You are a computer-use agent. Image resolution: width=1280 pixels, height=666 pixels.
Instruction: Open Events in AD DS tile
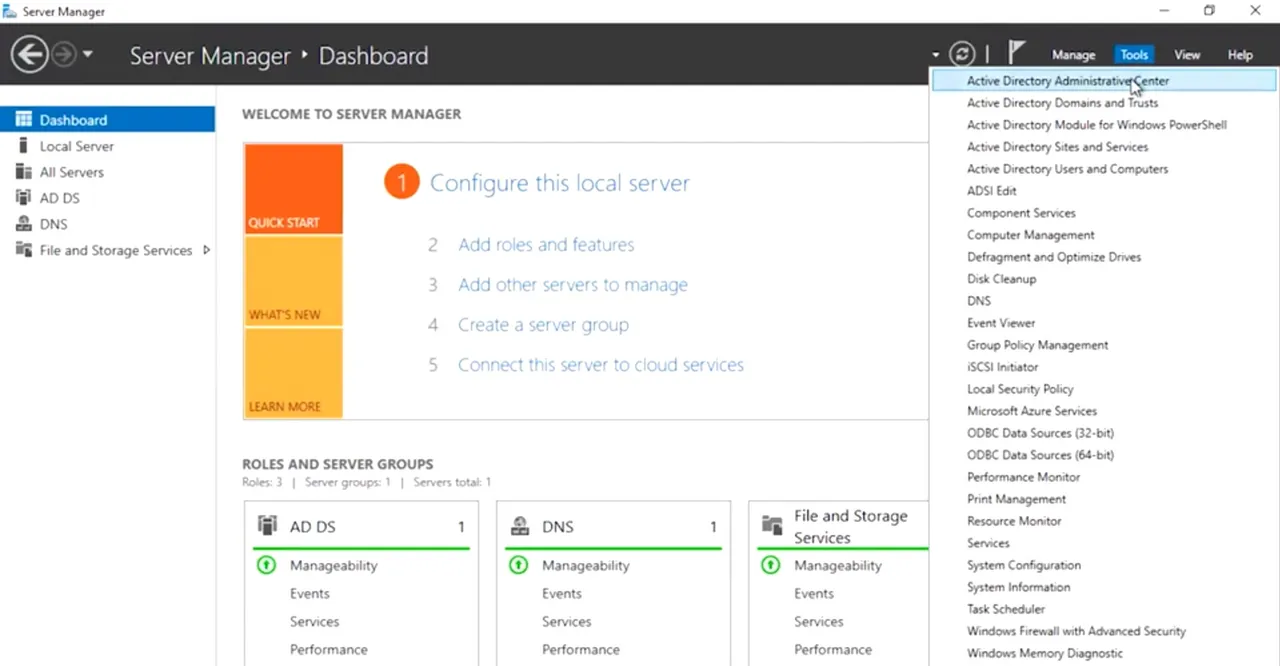tap(310, 593)
